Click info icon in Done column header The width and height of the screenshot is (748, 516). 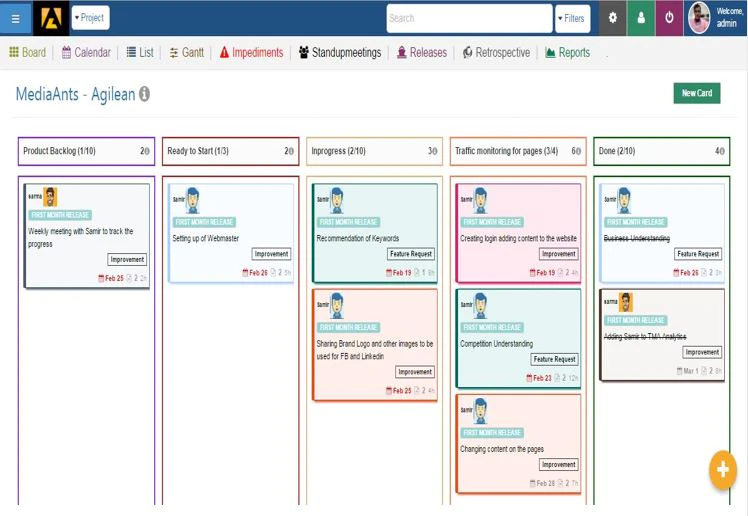tap(722, 151)
